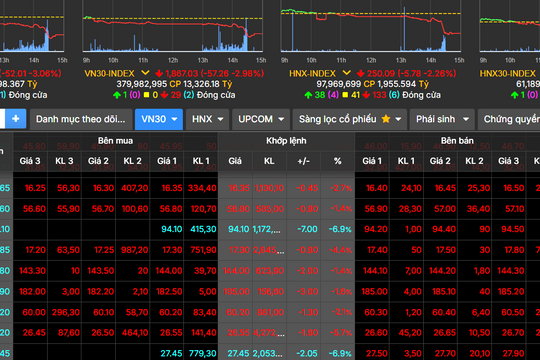Click the VN30 volume 379,982,995 CP text
The width and height of the screenshot is (540, 360).
[148, 84]
